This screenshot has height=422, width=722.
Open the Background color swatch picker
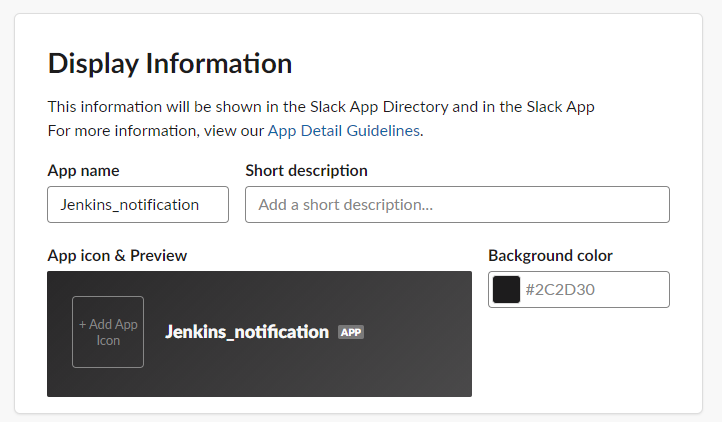pyautogui.click(x=506, y=289)
